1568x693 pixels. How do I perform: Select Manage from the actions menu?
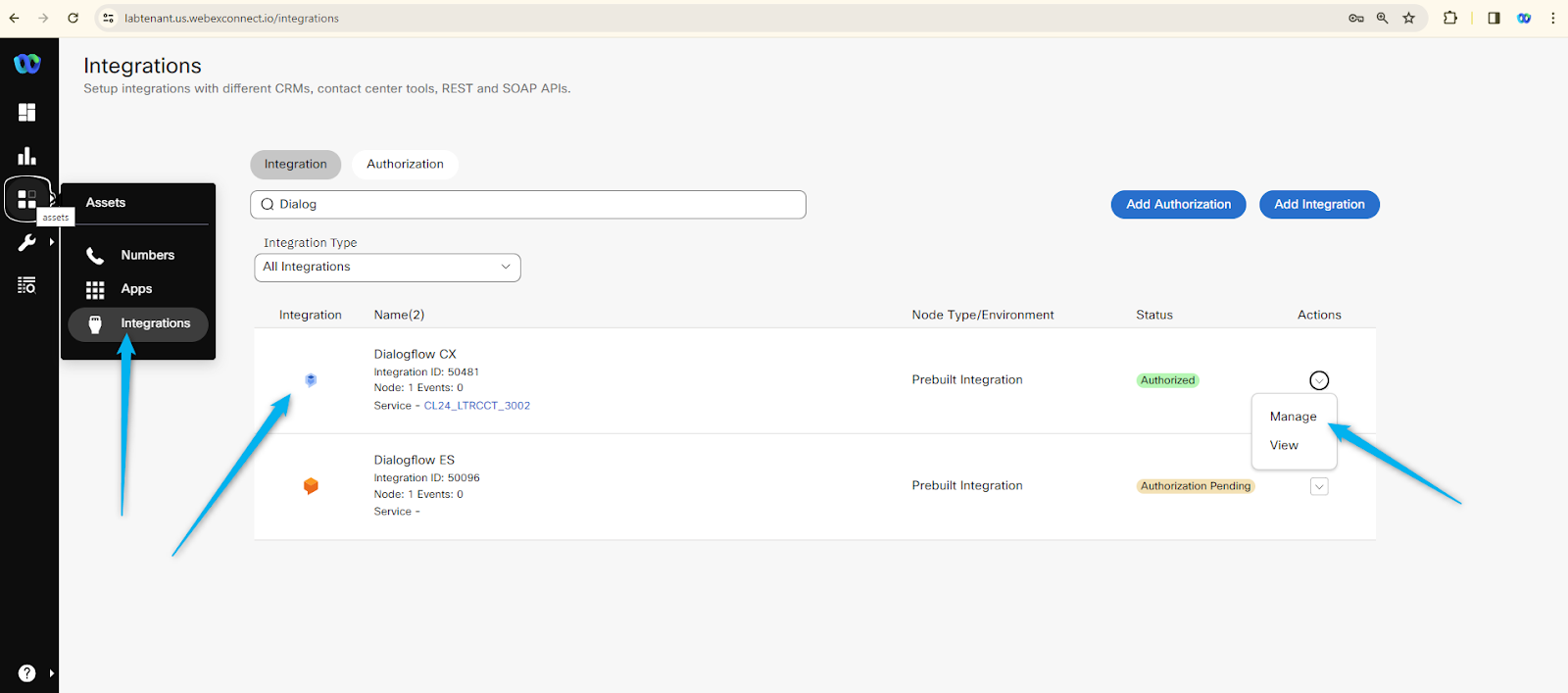click(x=1293, y=417)
